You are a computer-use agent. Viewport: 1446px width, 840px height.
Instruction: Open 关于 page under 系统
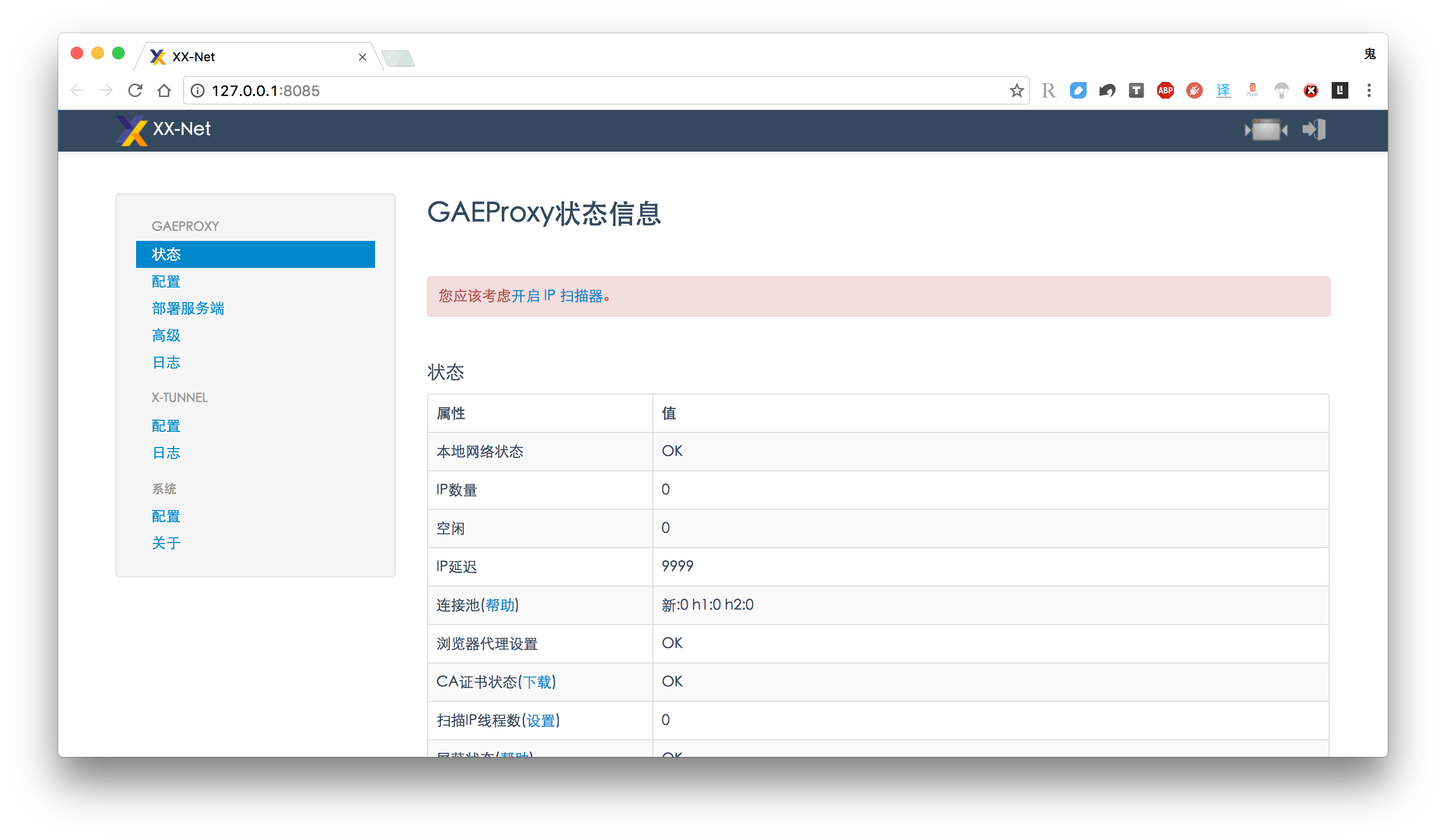[166, 543]
